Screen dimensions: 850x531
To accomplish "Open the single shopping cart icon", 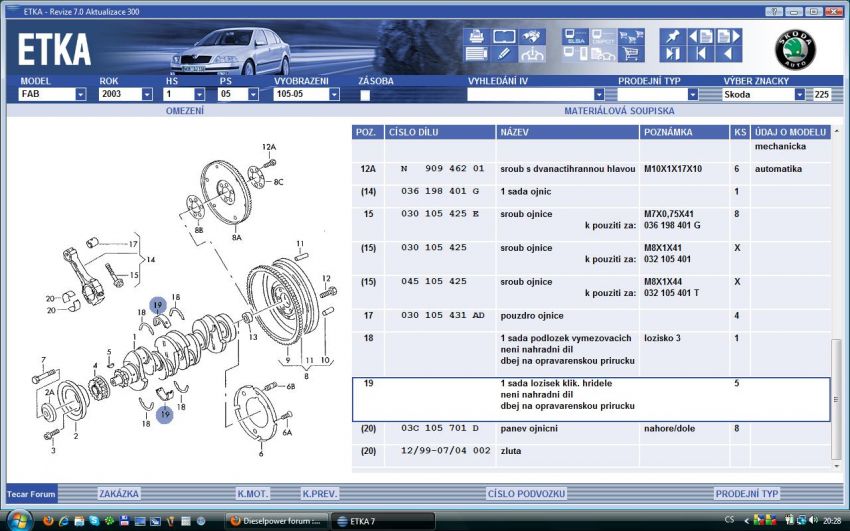I will click(631, 54).
